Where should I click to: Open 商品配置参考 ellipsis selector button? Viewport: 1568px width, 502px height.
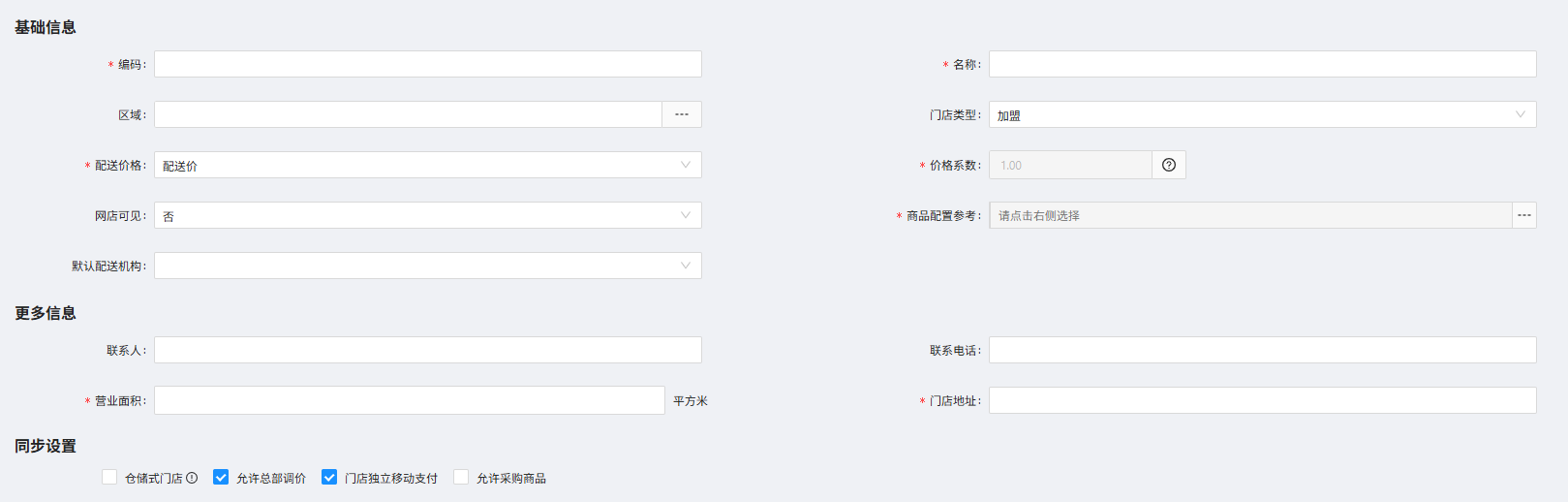(x=1524, y=215)
